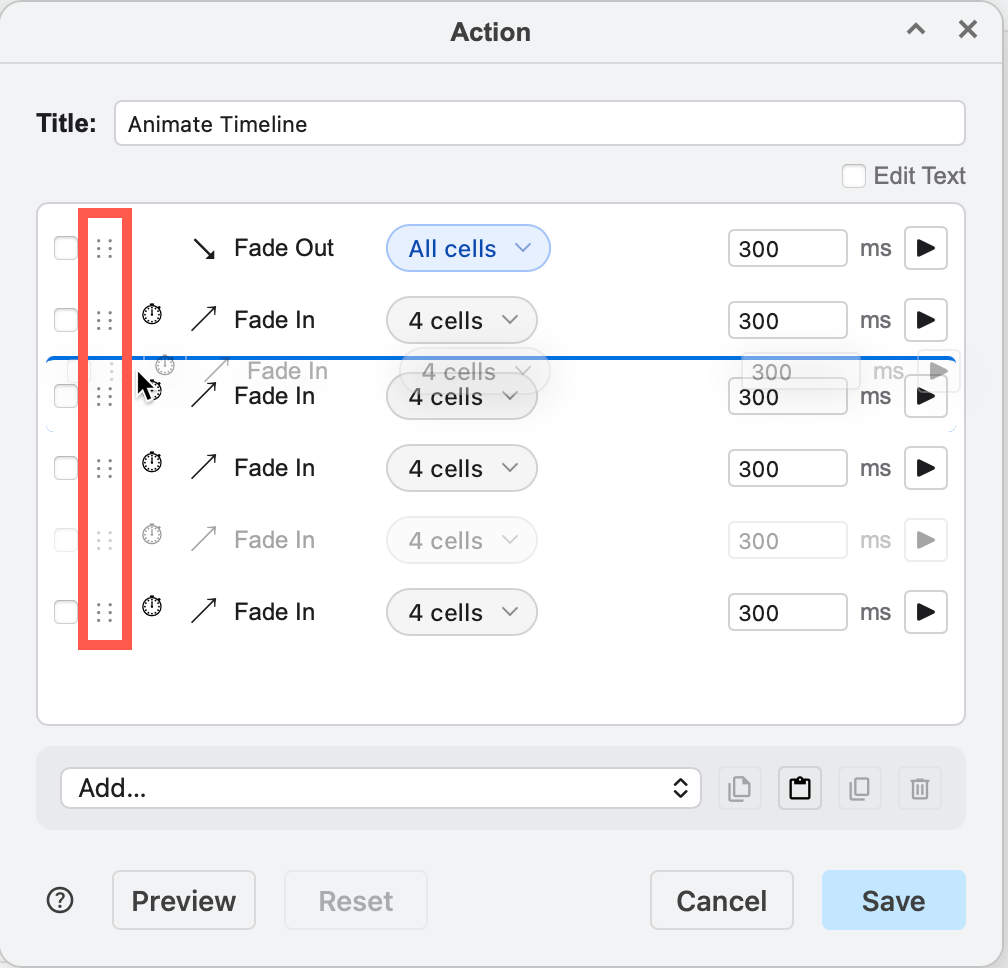Open the 4 cells dropdown in the first Fade In row
Image resolution: width=1008 pixels, height=968 pixels.
tap(462, 320)
